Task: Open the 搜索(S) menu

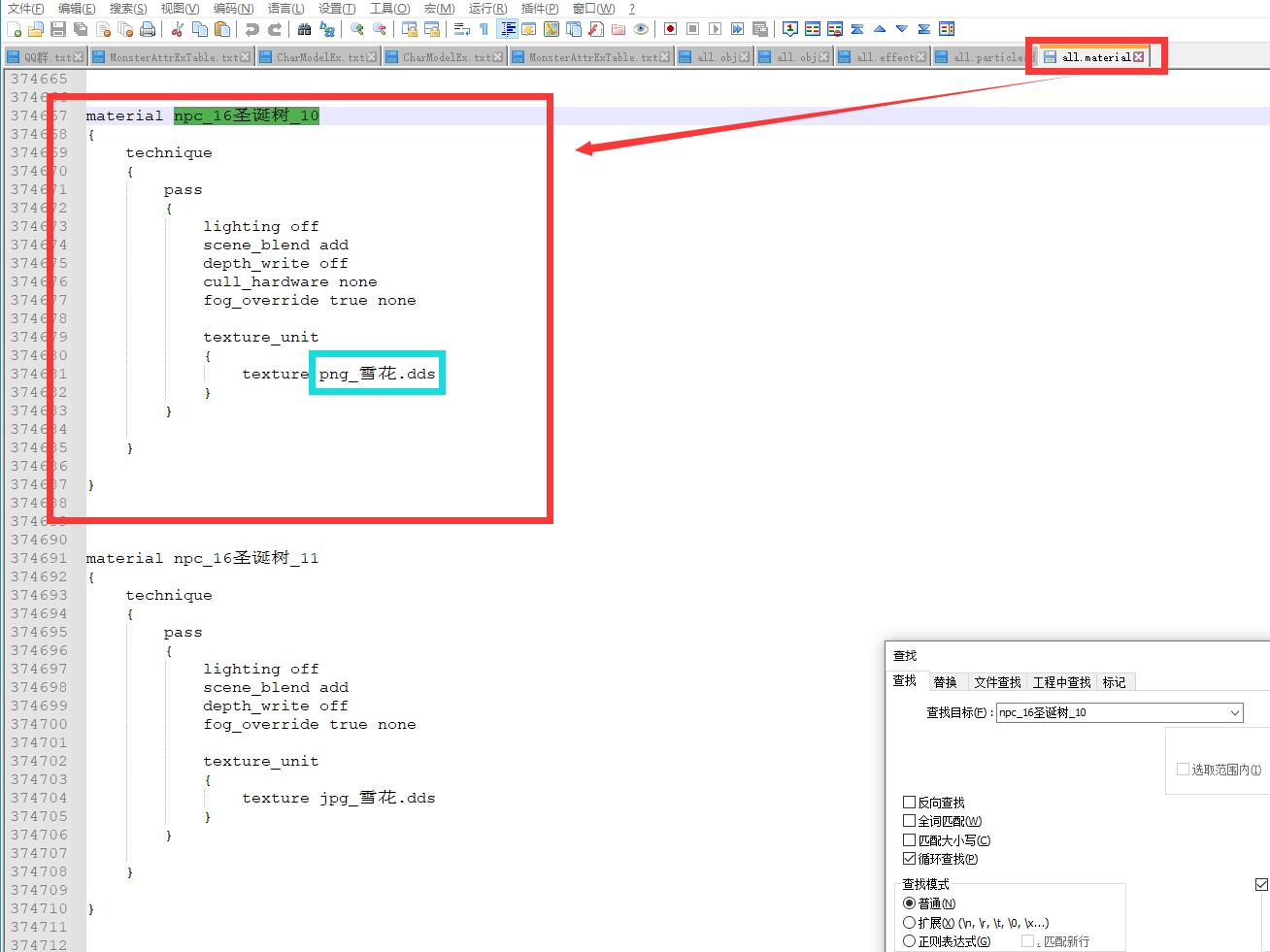Action: 128,8
